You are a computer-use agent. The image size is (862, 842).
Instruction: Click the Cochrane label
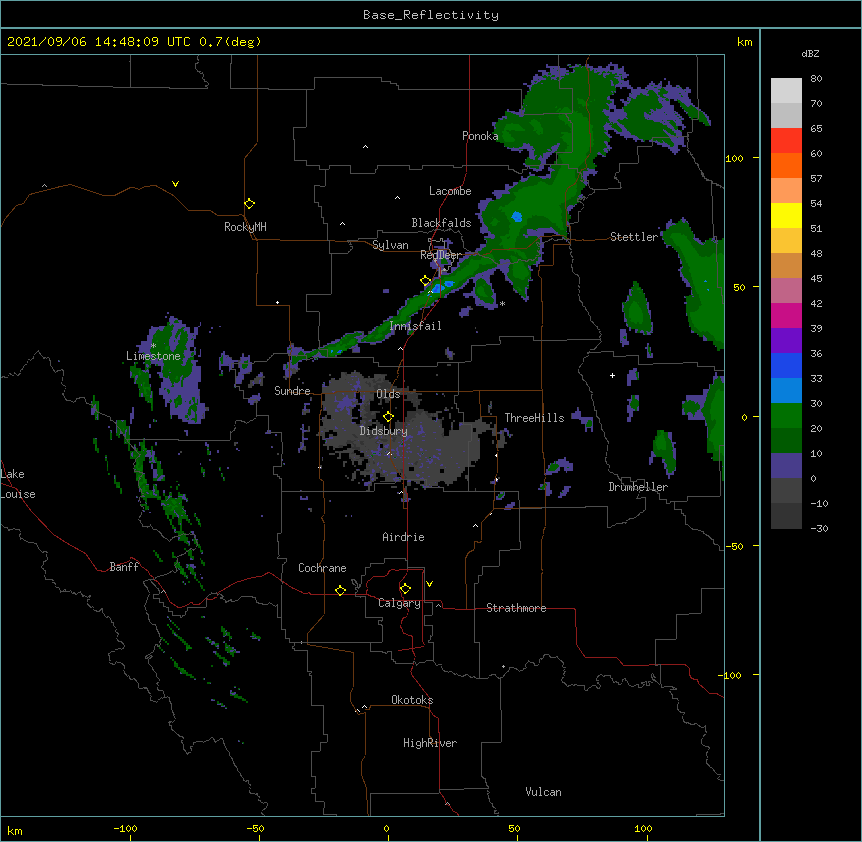click(x=322, y=568)
